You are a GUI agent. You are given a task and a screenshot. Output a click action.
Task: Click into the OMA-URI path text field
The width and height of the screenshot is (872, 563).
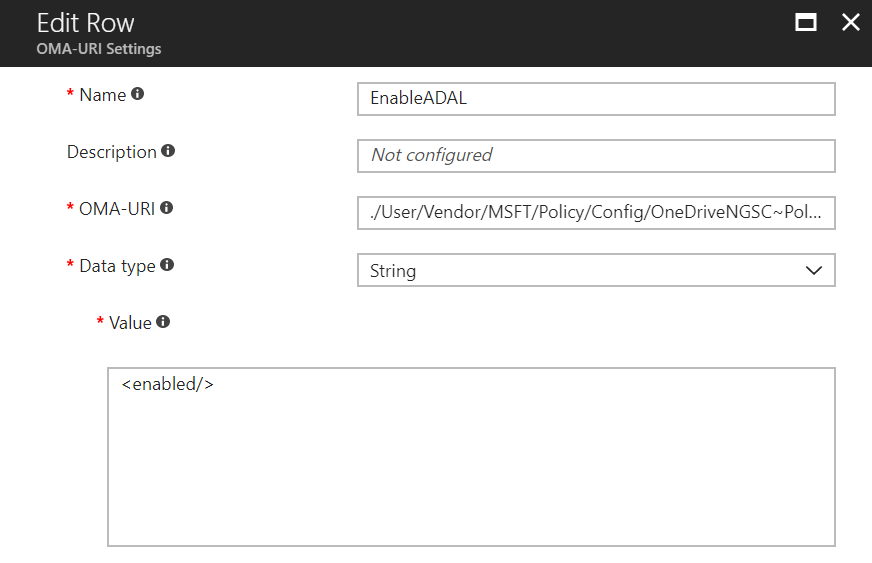click(x=595, y=213)
